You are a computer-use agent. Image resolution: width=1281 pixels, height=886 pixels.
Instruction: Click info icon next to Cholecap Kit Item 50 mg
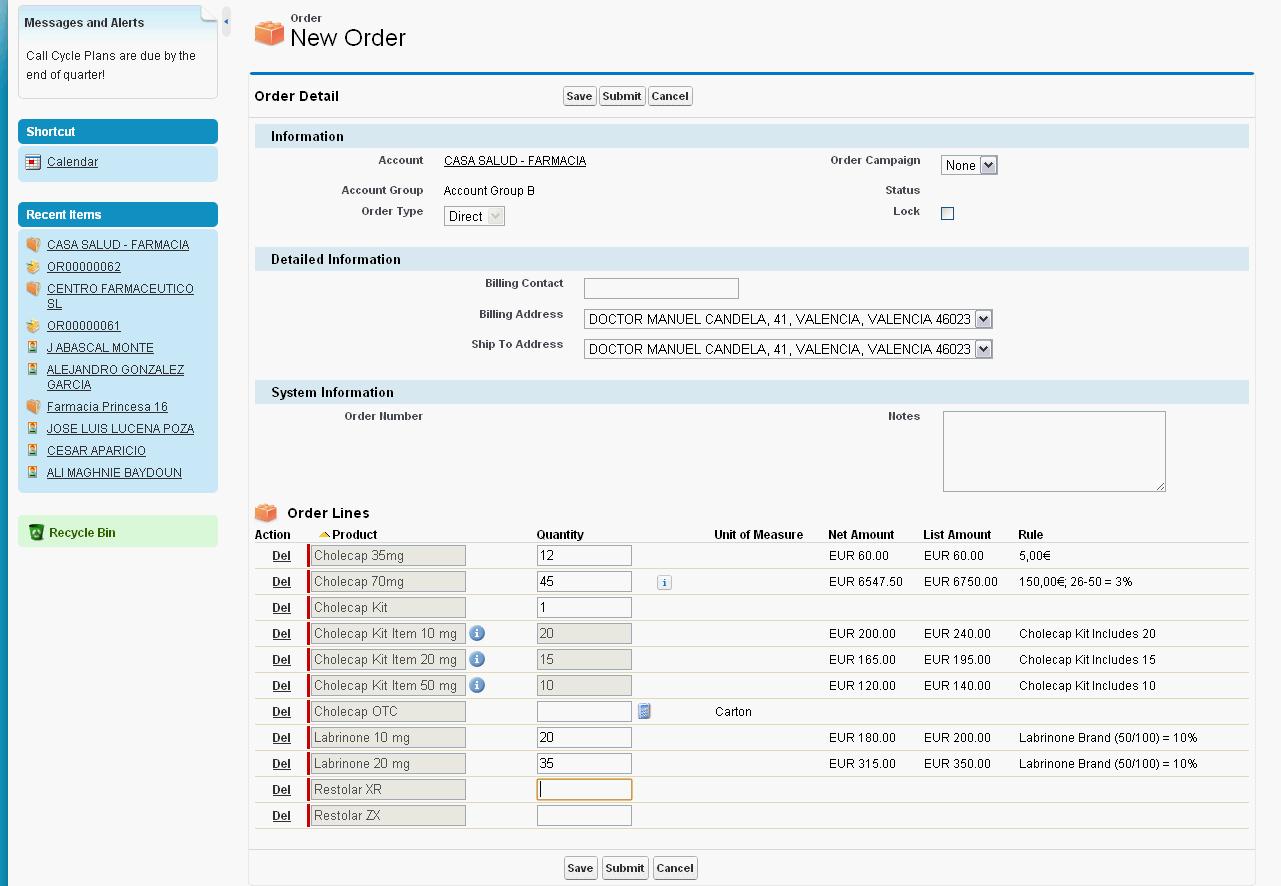pos(477,685)
